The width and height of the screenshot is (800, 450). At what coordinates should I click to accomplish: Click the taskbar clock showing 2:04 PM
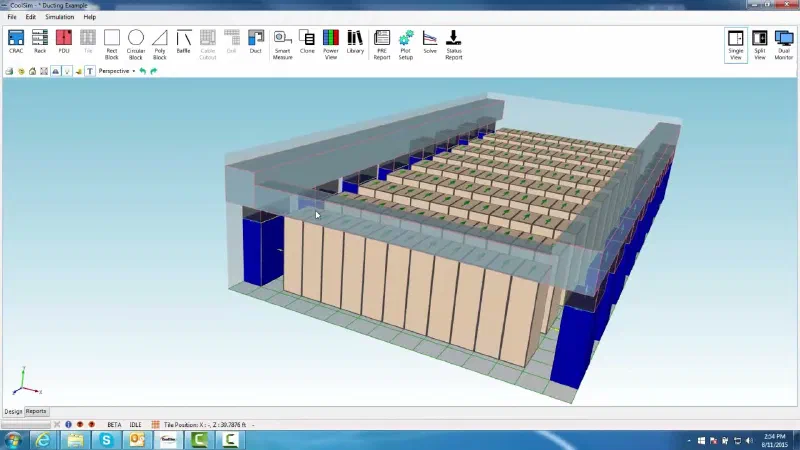click(x=774, y=441)
